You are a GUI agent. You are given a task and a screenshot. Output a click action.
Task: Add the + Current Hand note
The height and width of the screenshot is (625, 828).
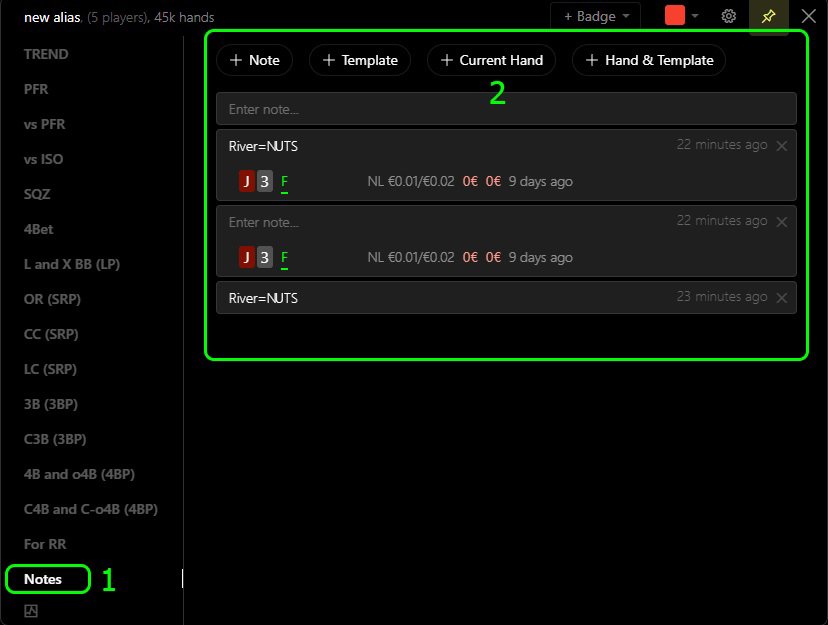(x=491, y=60)
